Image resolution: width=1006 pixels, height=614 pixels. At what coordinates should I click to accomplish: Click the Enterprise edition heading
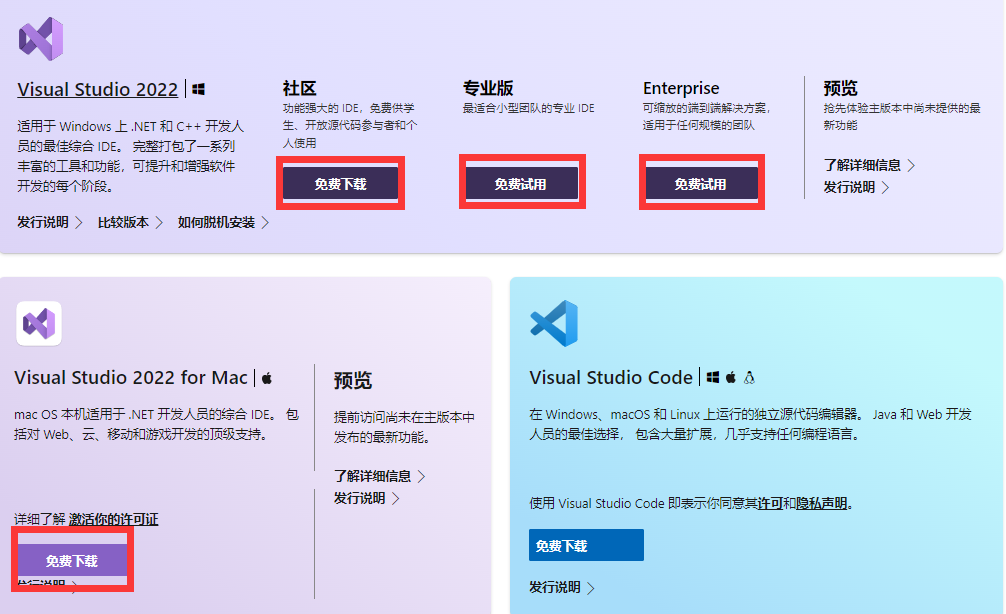point(681,88)
